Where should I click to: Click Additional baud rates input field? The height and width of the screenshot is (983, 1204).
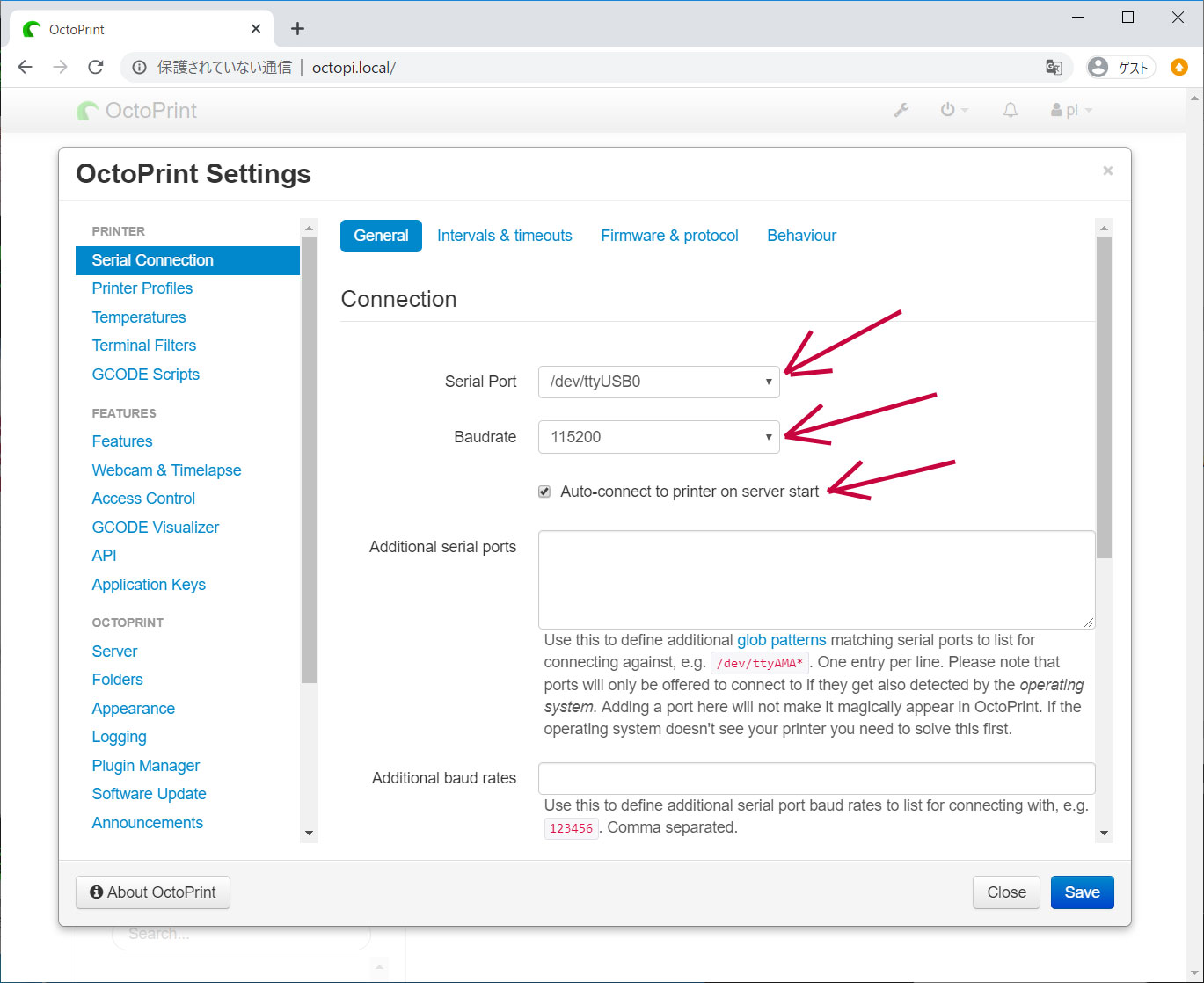(x=817, y=779)
